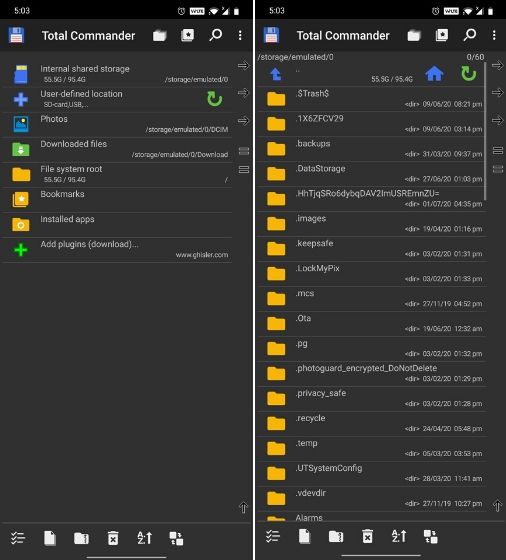Tap button bar settings icon in left panel
The image size is (506, 560).
176,538
